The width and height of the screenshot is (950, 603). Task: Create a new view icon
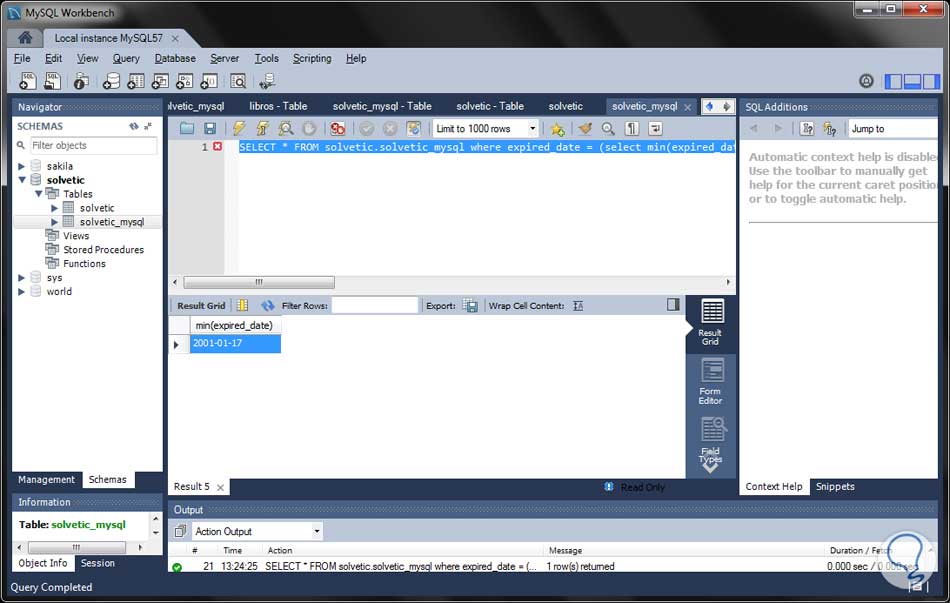tap(160, 81)
